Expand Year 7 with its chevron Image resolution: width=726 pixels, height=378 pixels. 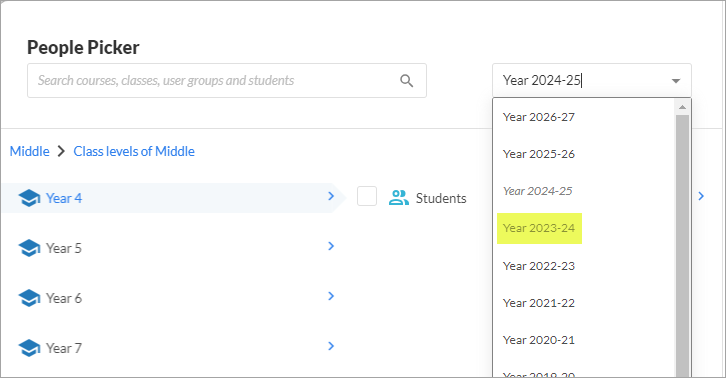[331, 346]
